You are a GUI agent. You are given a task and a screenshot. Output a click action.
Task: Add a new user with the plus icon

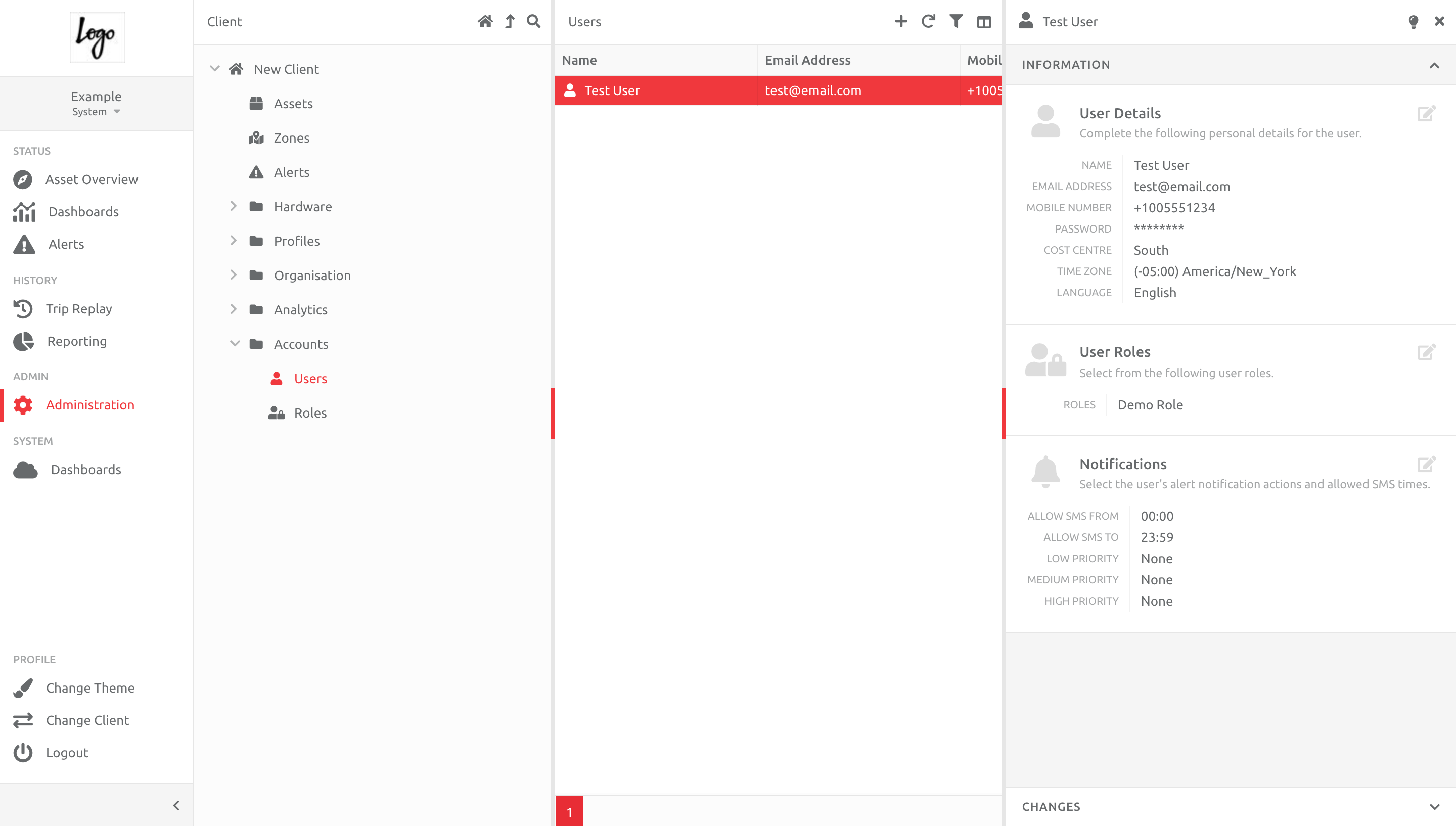pyautogui.click(x=901, y=21)
